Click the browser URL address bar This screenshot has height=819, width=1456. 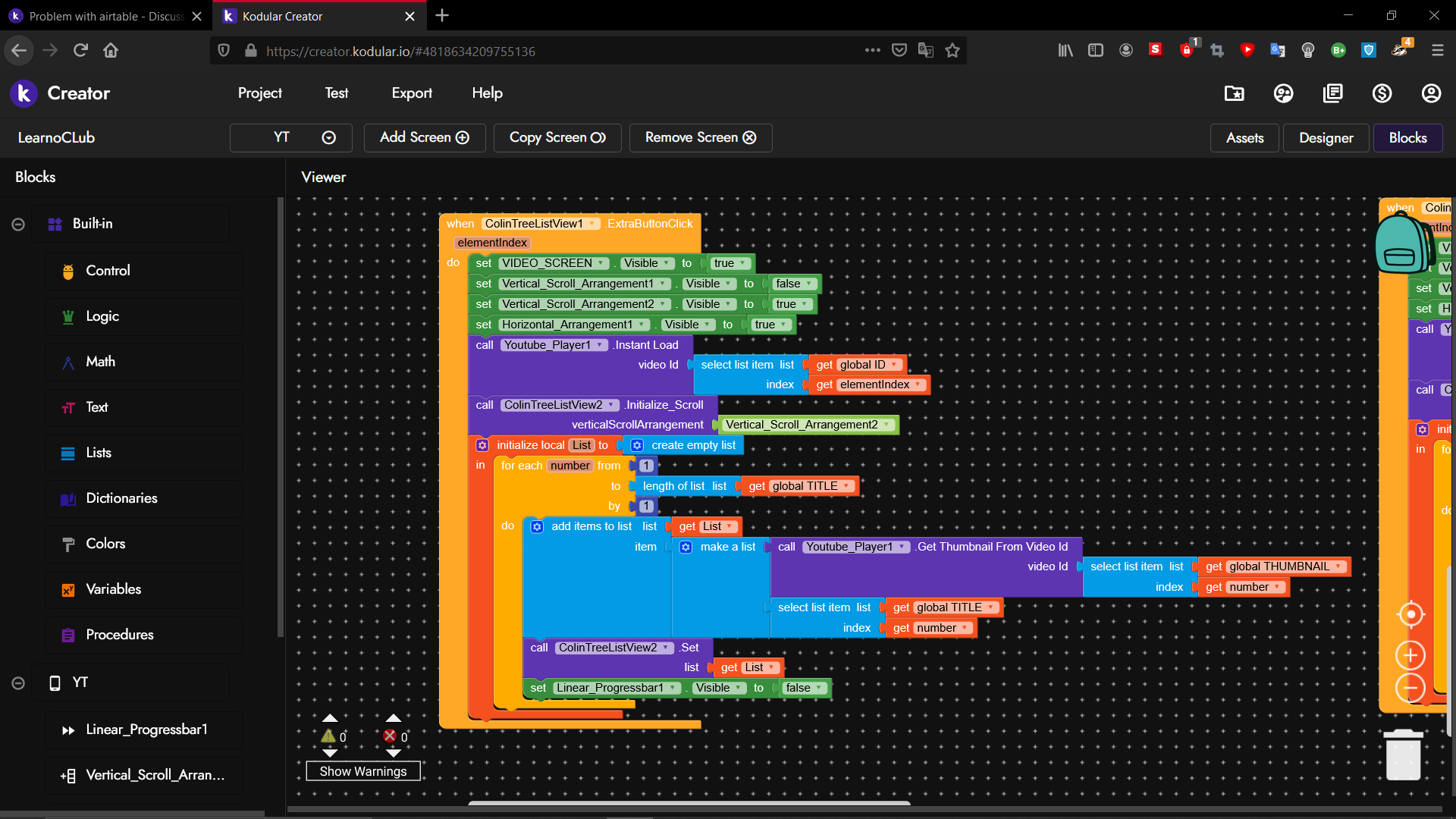531,51
